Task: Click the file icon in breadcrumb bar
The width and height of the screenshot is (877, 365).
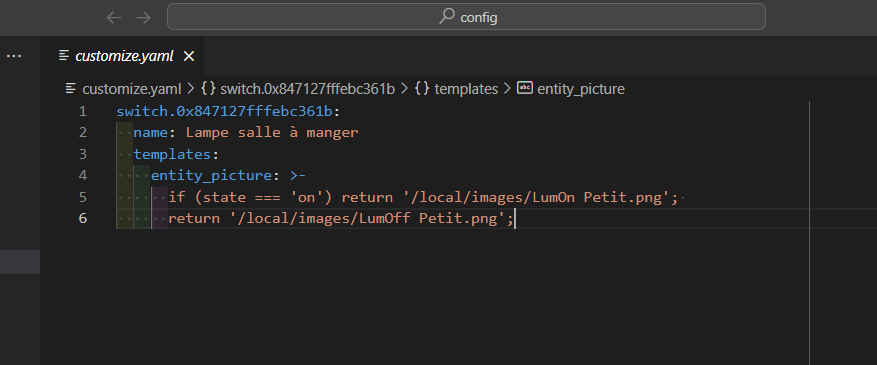Action: click(70, 88)
